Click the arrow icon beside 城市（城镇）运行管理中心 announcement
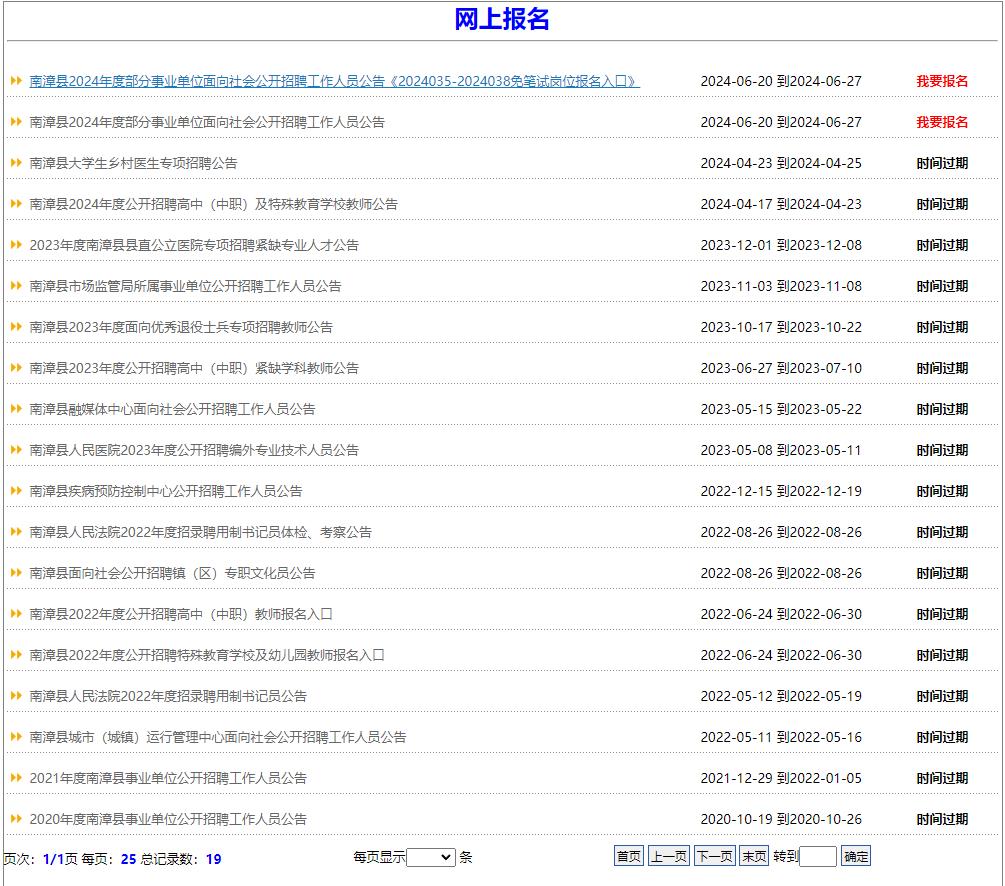 point(16,737)
